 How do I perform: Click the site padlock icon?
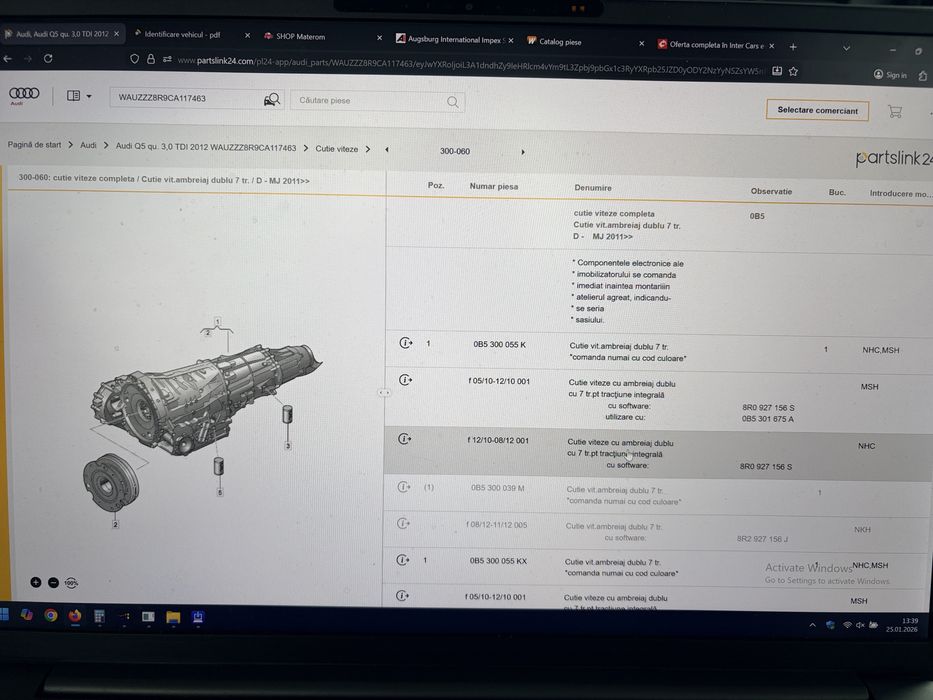151,59
